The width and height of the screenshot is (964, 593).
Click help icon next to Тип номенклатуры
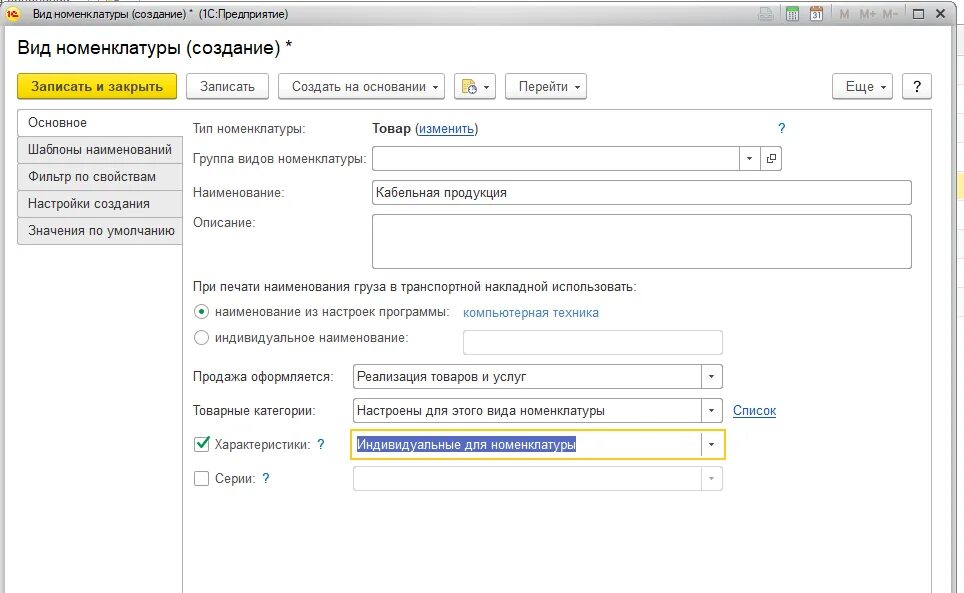point(781,128)
